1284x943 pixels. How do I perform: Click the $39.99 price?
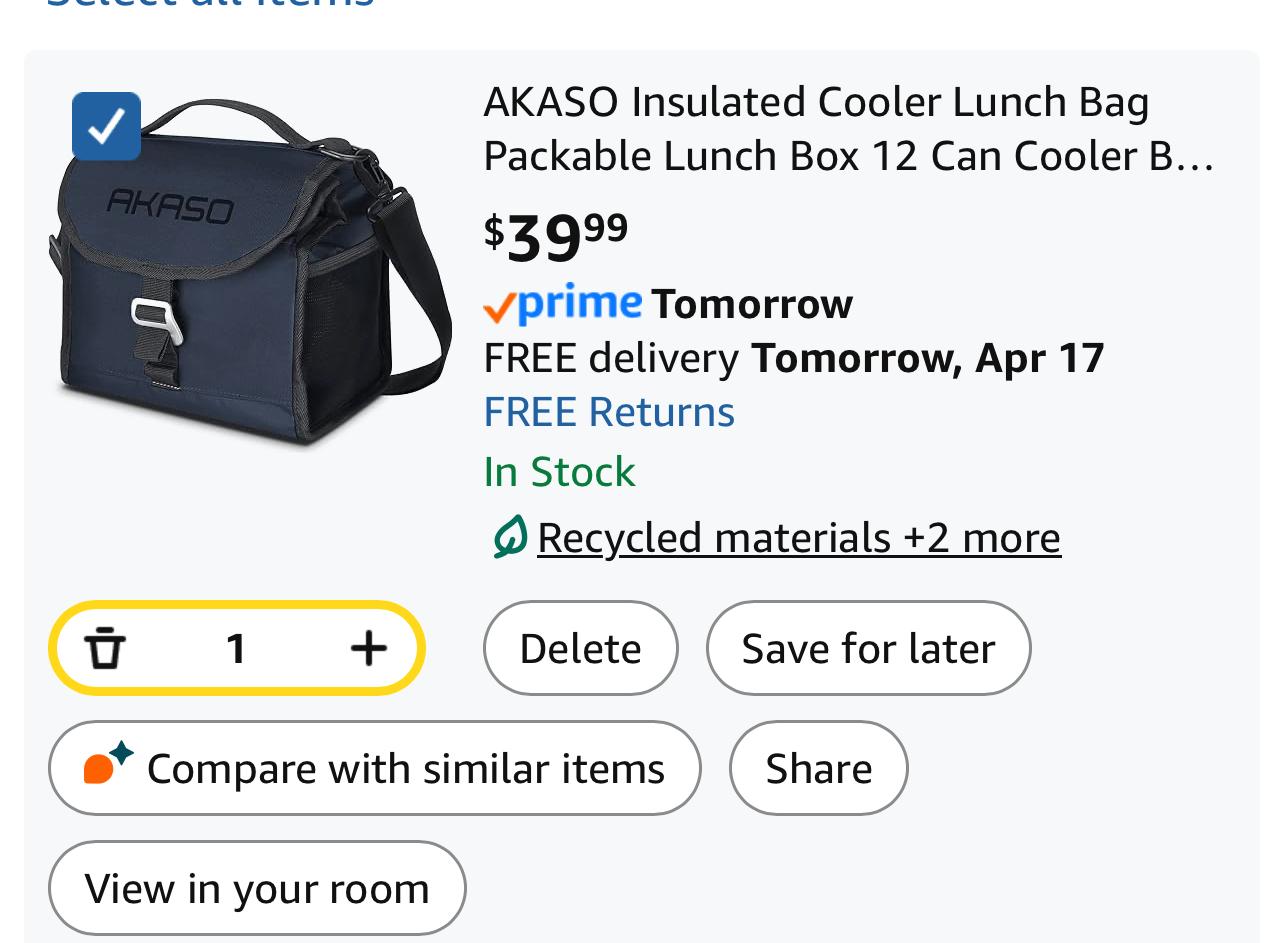tap(556, 237)
